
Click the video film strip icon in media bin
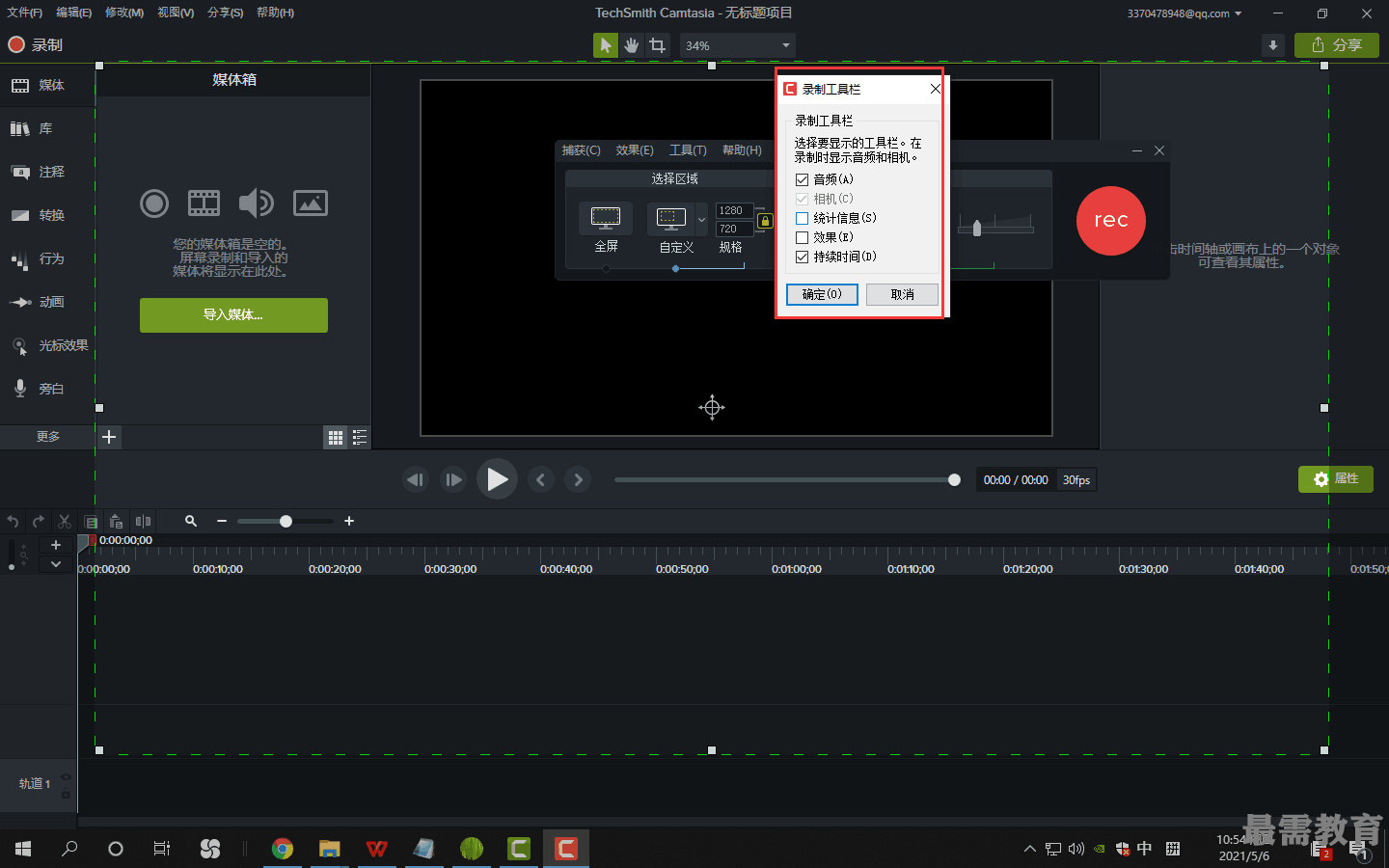click(x=204, y=203)
